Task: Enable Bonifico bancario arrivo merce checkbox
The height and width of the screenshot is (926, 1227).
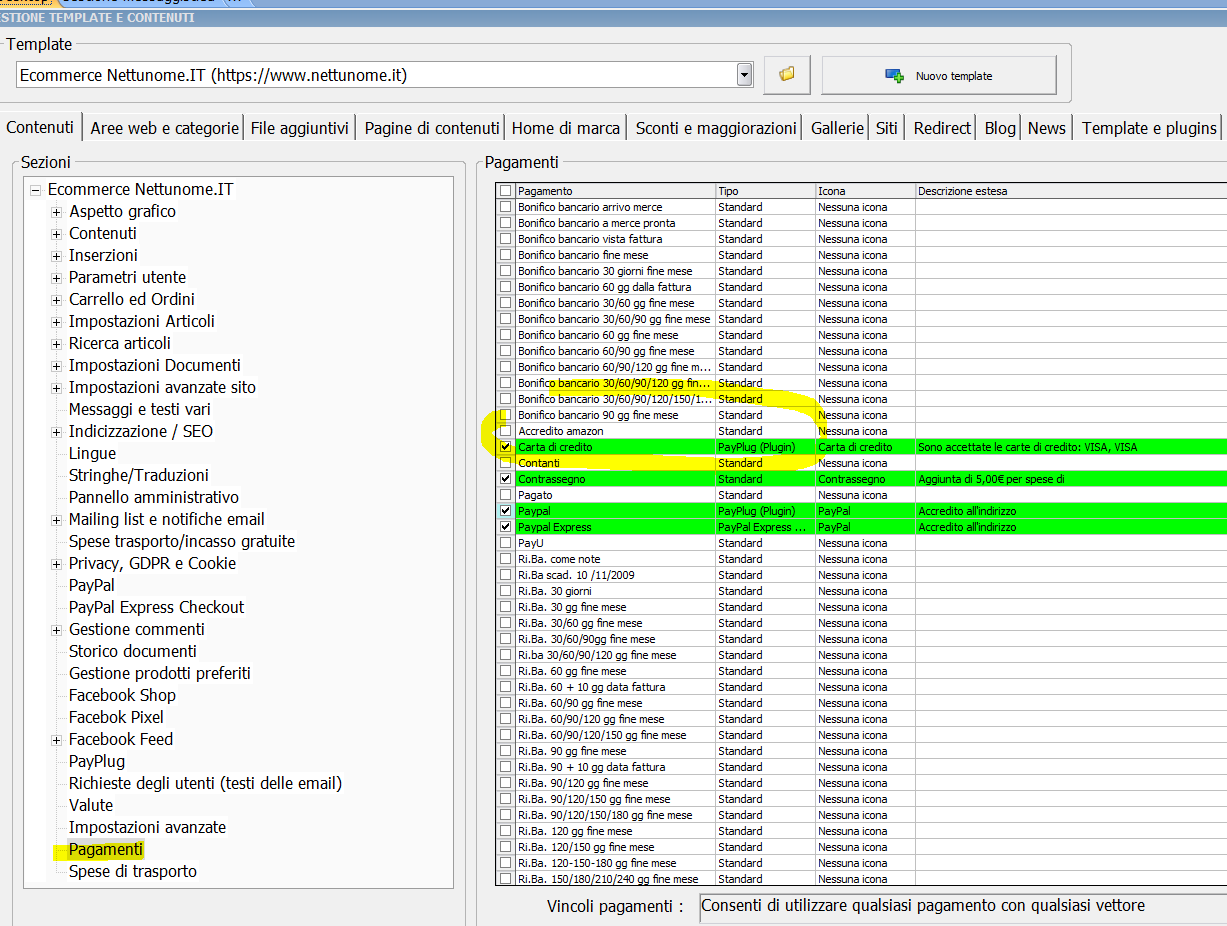Action: coord(506,207)
